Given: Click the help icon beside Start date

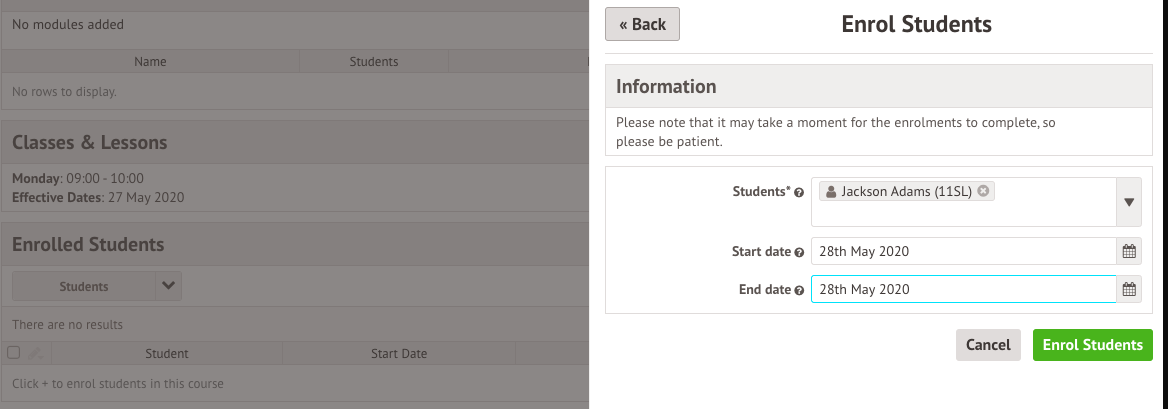Looking at the screenshot, I should click(x=799, y=252).
